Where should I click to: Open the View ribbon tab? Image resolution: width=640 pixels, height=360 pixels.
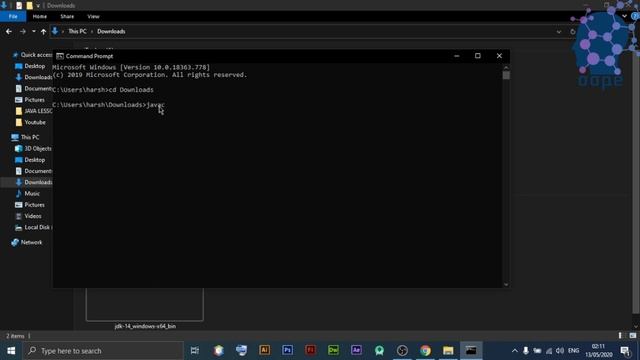pyautogui.click(x=93, y=16)
